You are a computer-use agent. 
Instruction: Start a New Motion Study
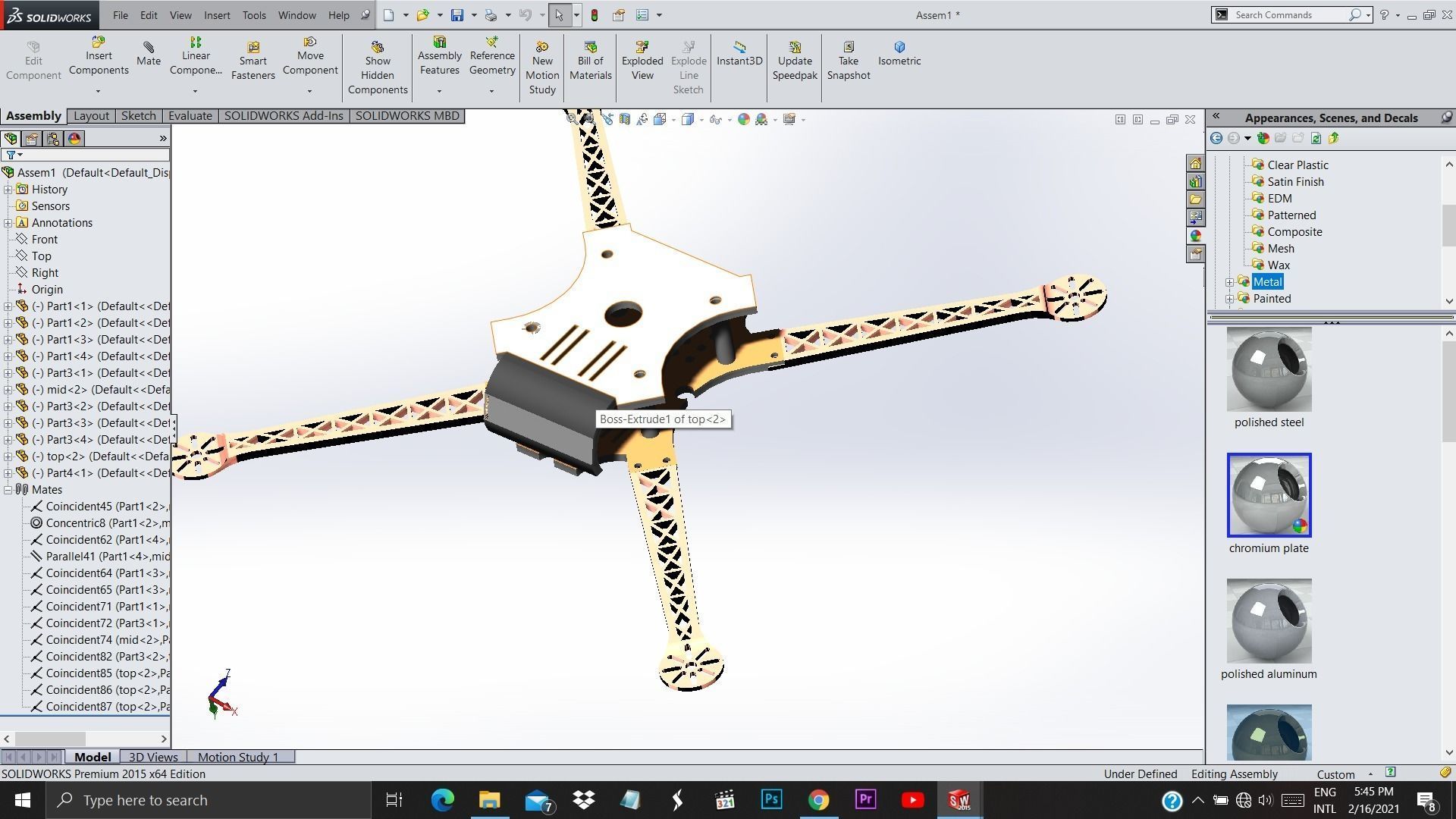tap(542, 68)
